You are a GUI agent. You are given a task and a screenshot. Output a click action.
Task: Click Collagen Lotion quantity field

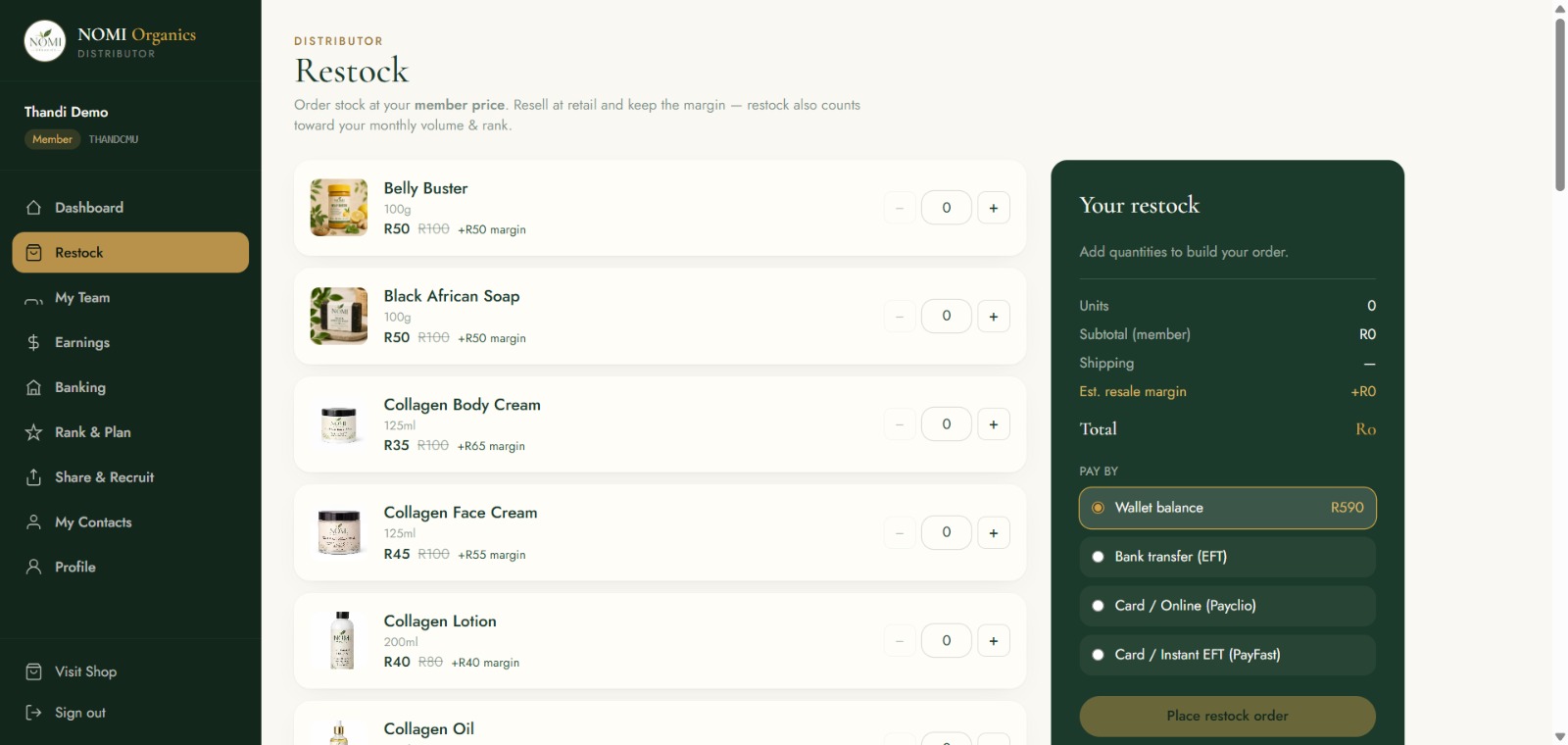pyautogui.click(x=947, y=641)
